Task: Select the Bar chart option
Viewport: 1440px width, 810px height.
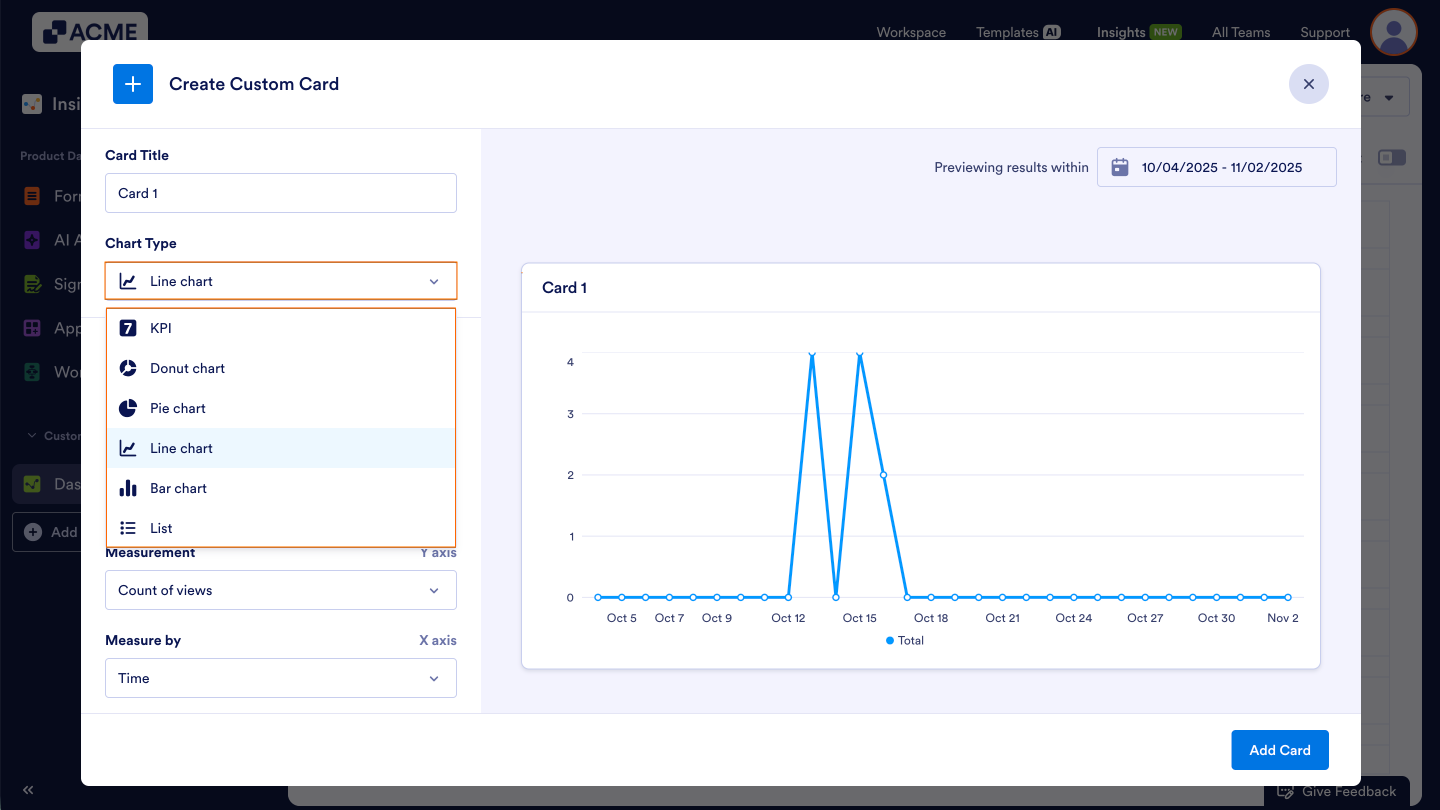Action: point(180,488)
